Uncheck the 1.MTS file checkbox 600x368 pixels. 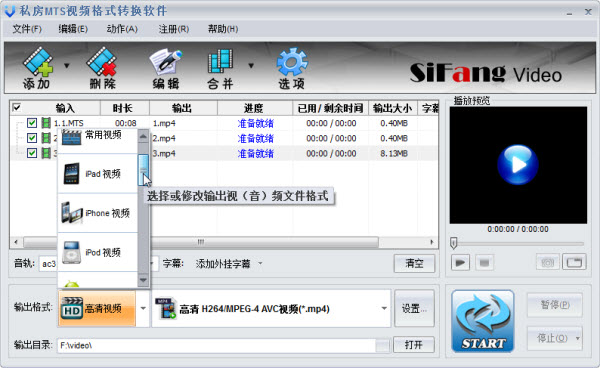[x=32, y=123]
